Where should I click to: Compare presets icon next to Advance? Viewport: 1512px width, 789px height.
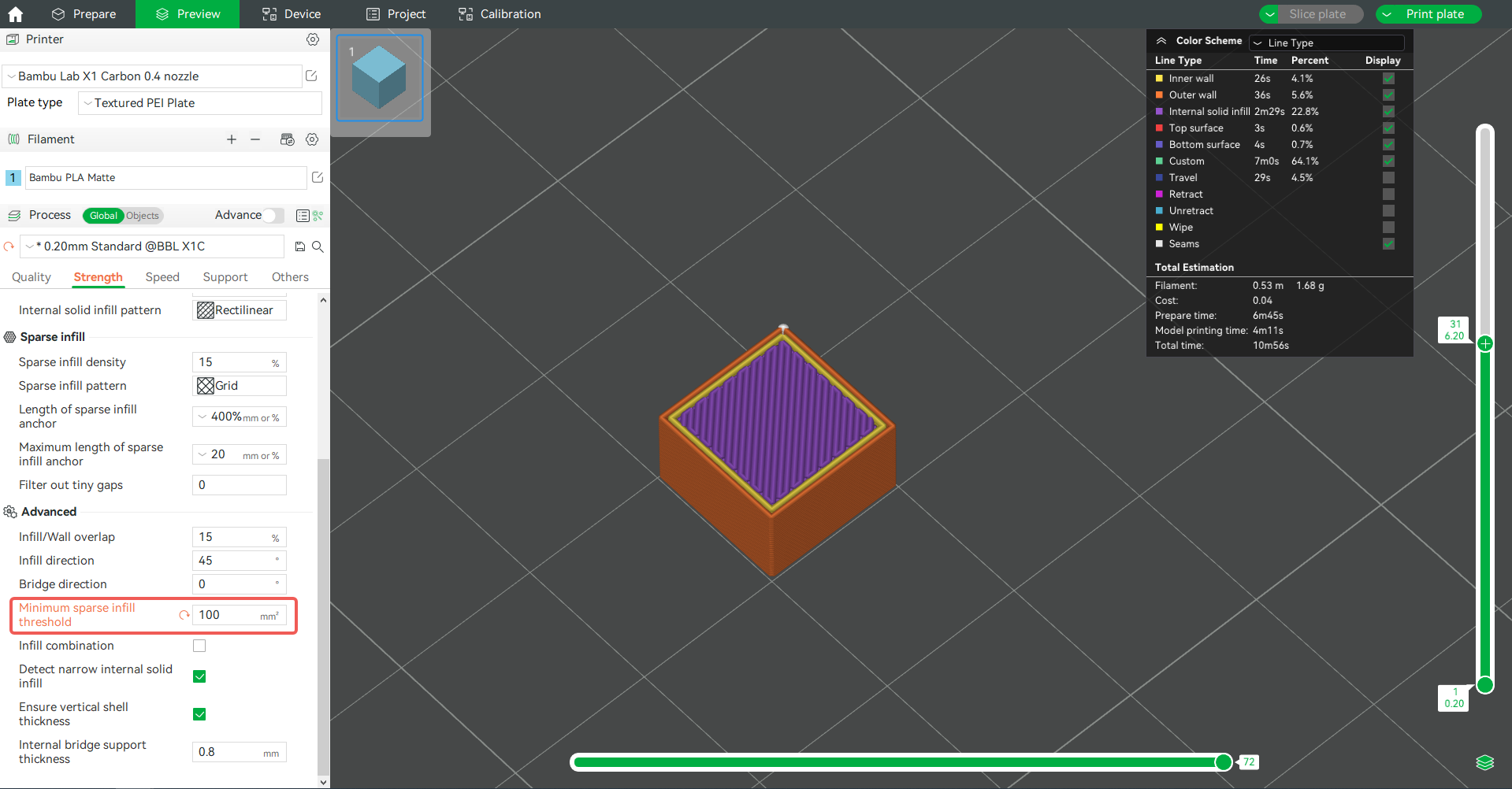point(318,216)
